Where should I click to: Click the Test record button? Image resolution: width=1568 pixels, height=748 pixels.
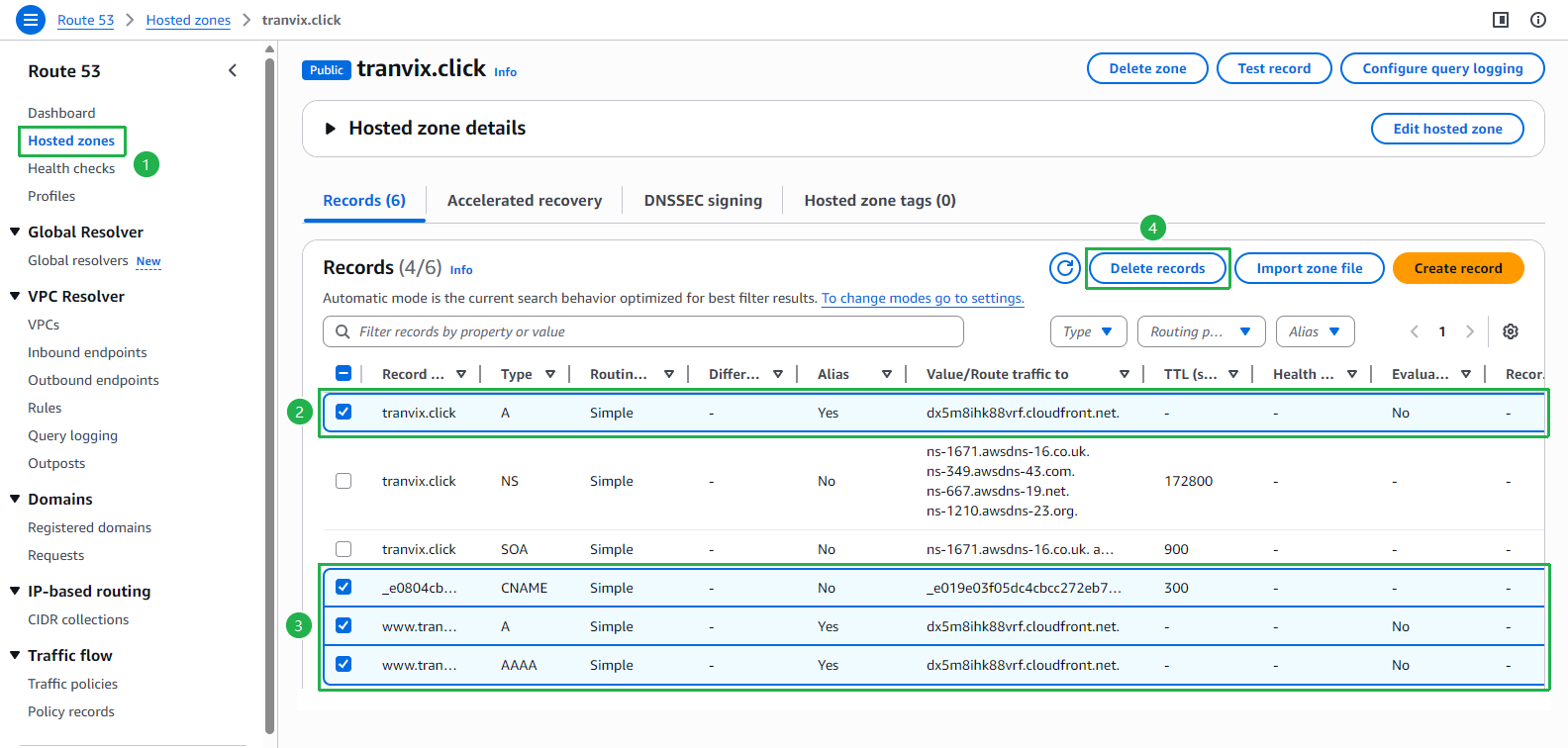point(1274,68)
